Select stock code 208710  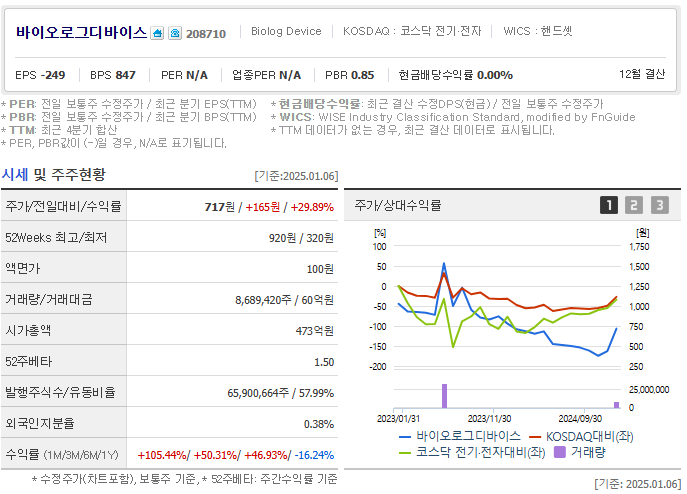tap(206, 34)
